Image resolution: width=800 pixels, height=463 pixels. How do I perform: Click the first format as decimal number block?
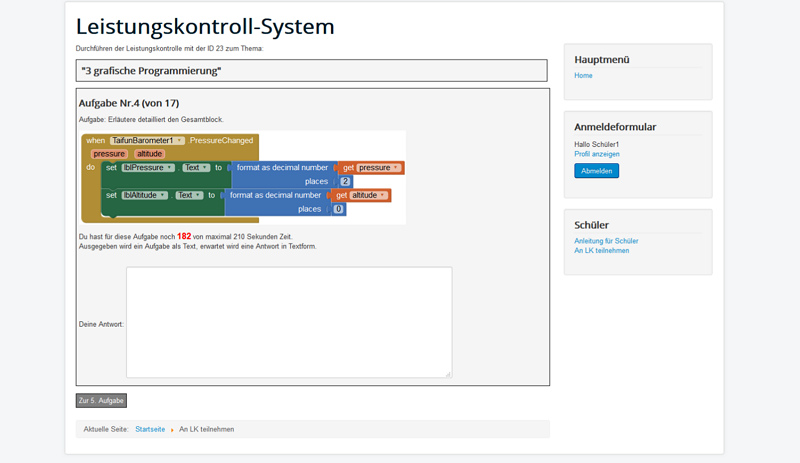coord(282,168)
